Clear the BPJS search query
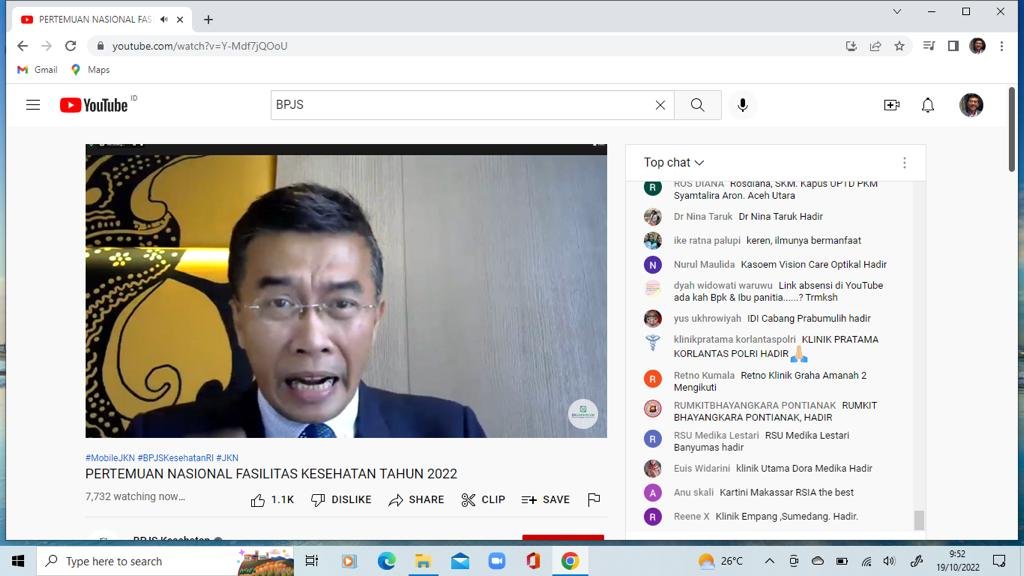Viewport: 1024px width, 576px height. coord(660,105)
